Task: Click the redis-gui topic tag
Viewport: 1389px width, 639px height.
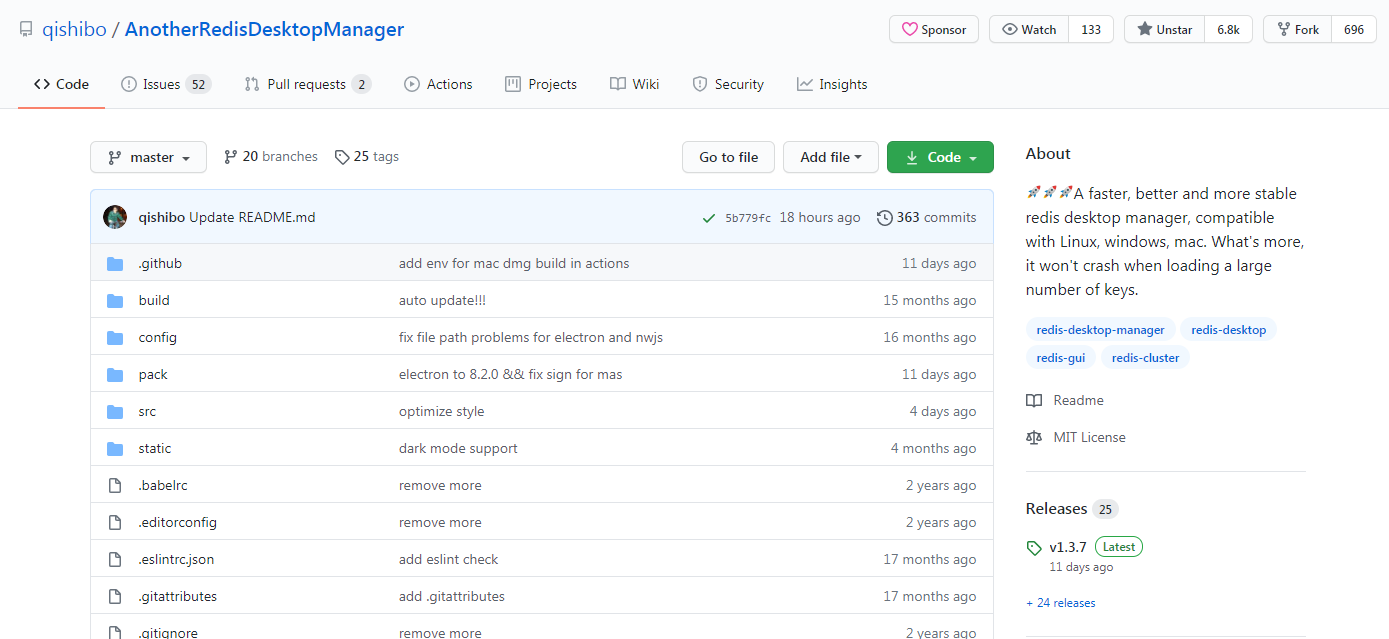Action: click(1061, 358)
